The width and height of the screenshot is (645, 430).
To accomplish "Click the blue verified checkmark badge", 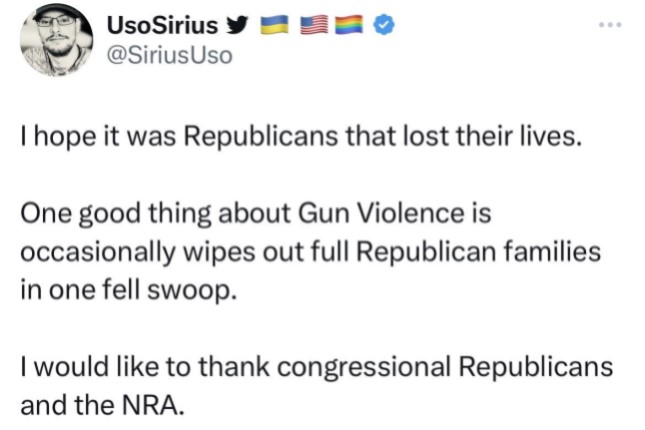I will pos(383,25).
